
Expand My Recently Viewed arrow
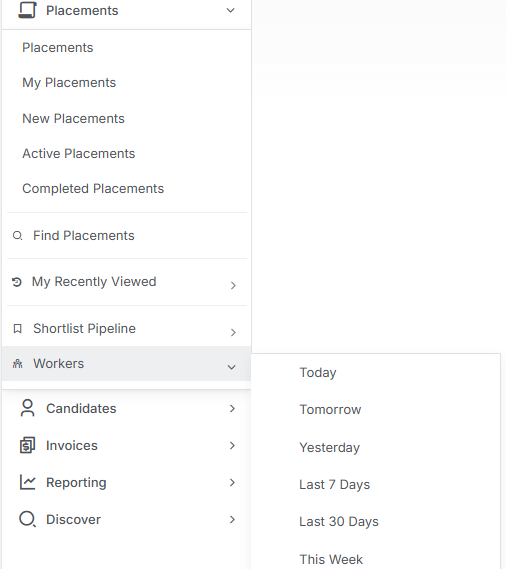pyautogui.click(x=233, y=286)
